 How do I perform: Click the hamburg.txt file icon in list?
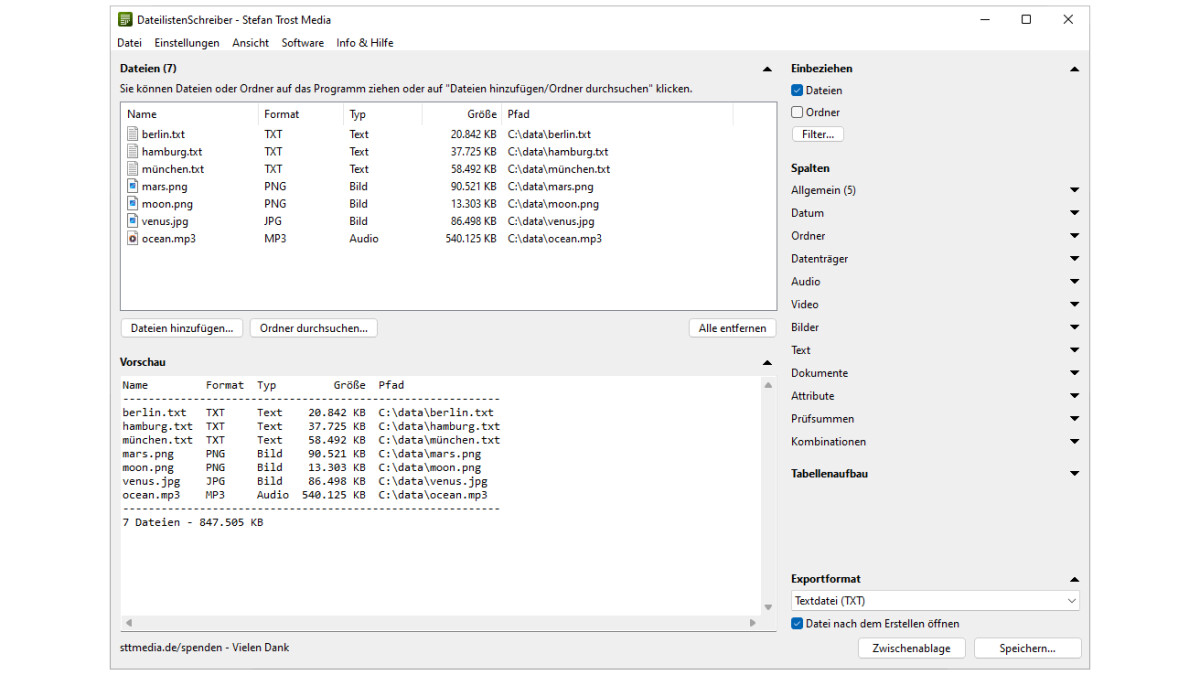[133, 152]
